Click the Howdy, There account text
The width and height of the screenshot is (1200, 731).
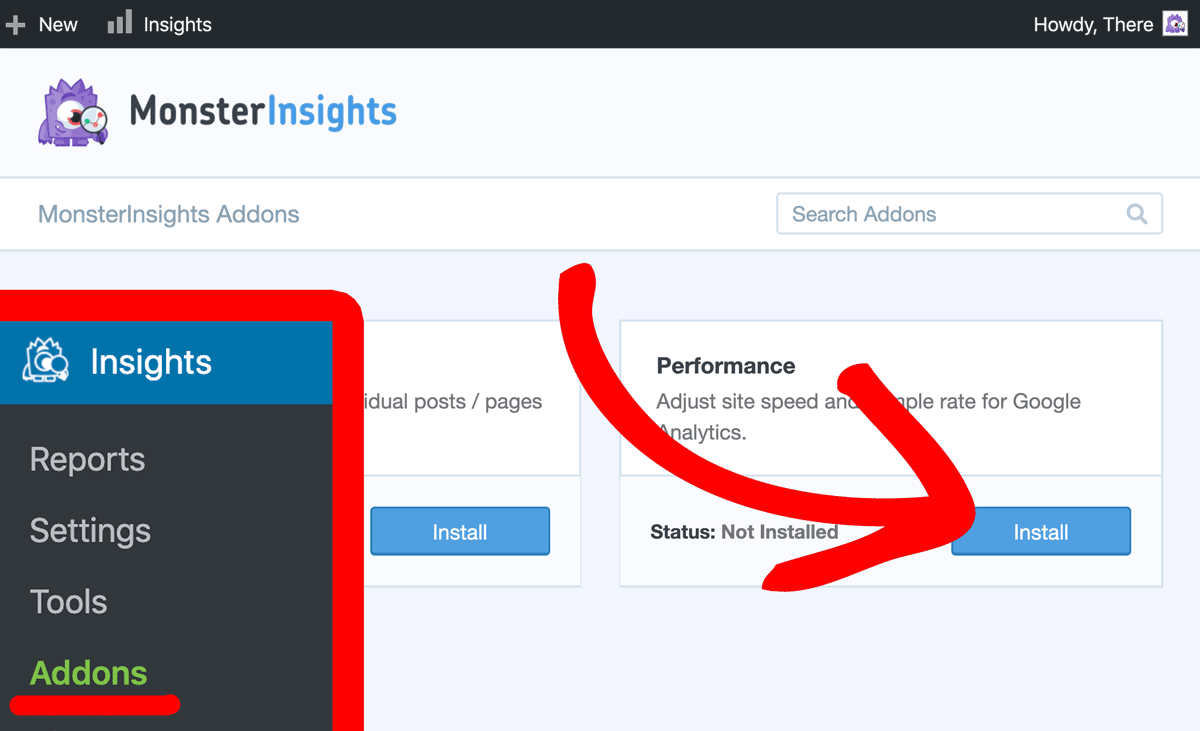pos(1093,25)
